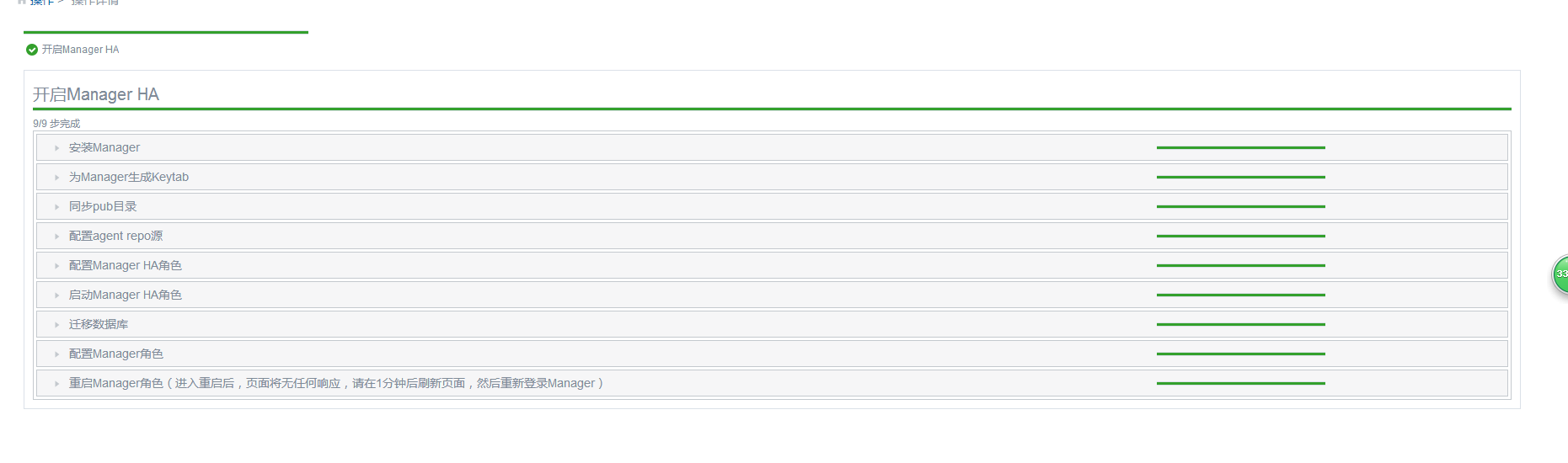Expand the 重启Manager角色 step arrow

tap(57, 384)
